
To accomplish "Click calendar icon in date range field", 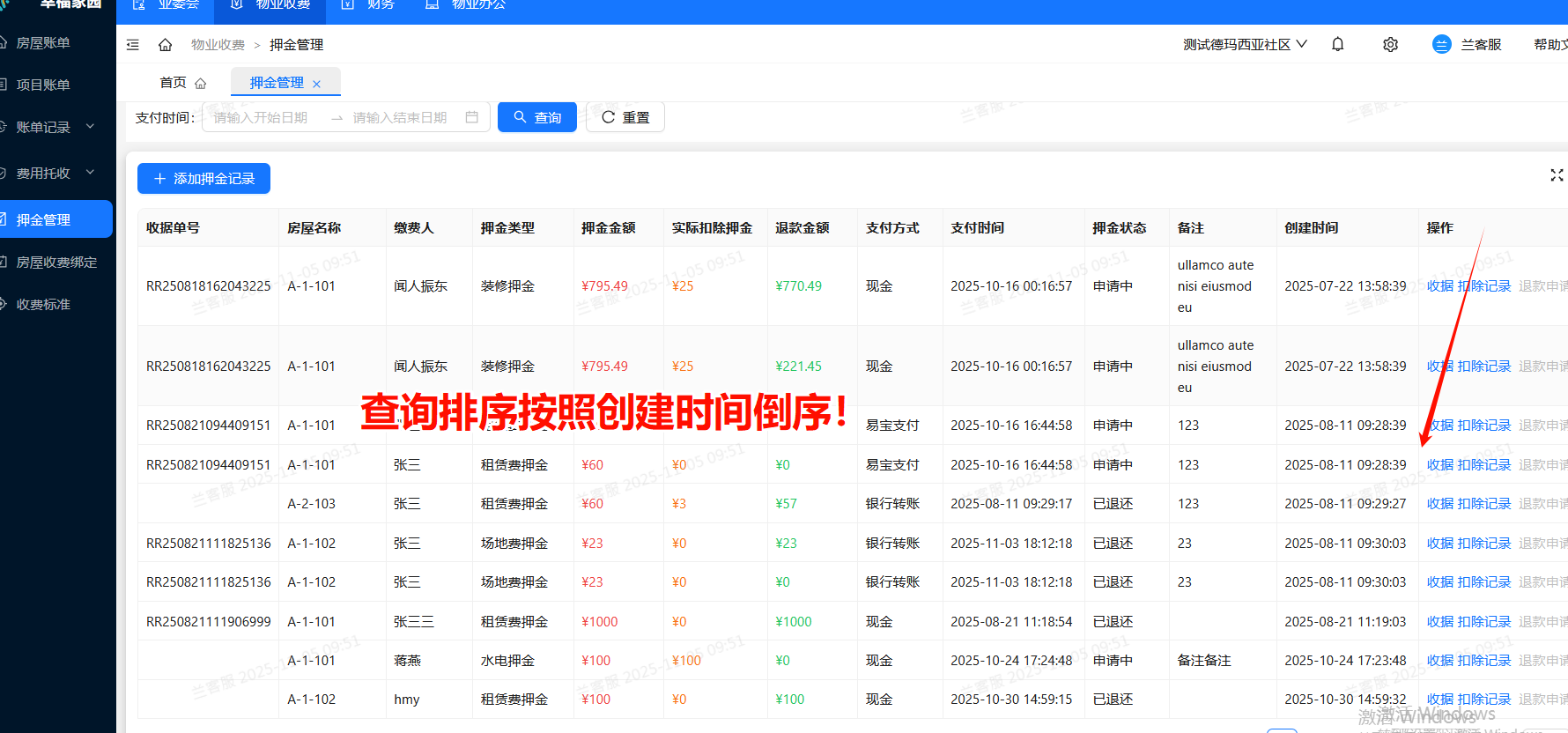I will point(472,117).
